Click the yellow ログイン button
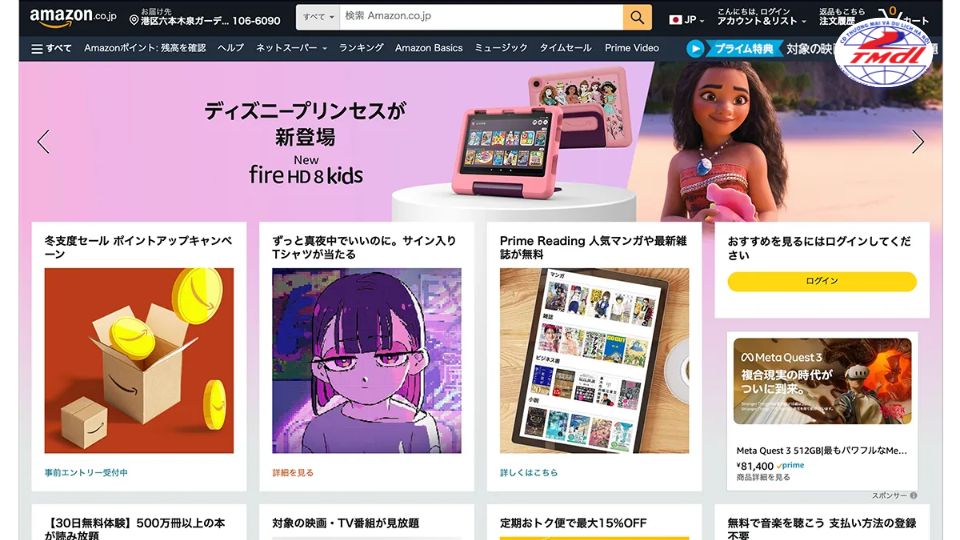This screenshot has height=540, width=960. click(x=822, y=281)
